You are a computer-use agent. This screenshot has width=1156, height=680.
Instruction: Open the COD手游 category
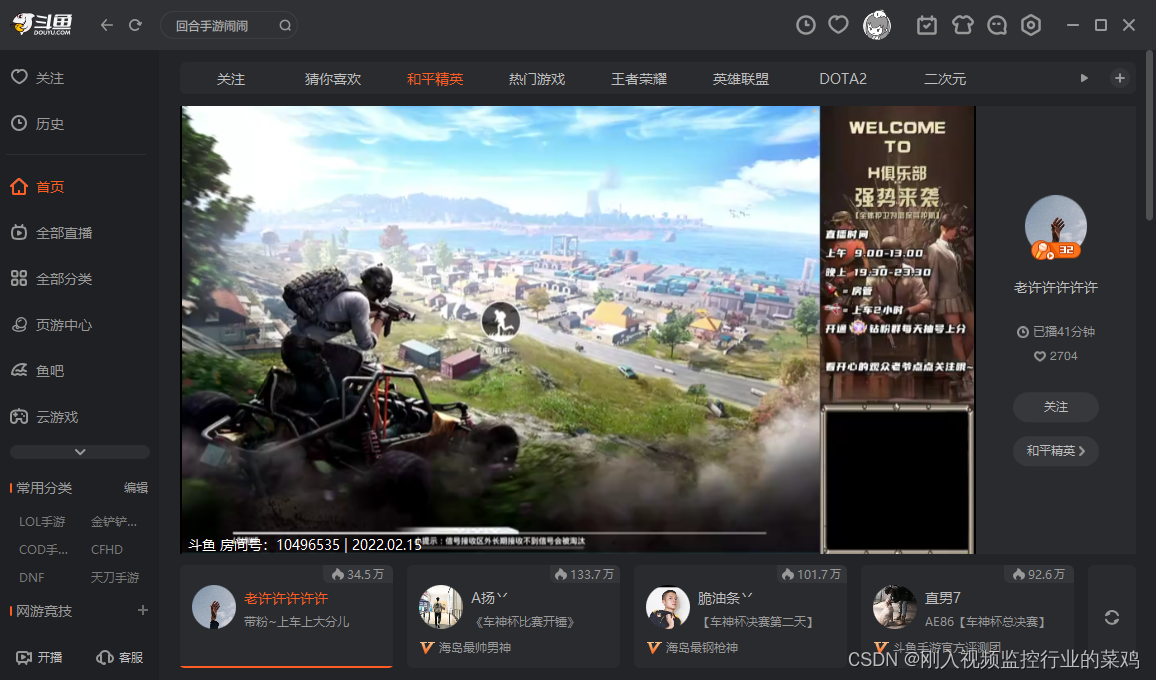coord(43,549)
